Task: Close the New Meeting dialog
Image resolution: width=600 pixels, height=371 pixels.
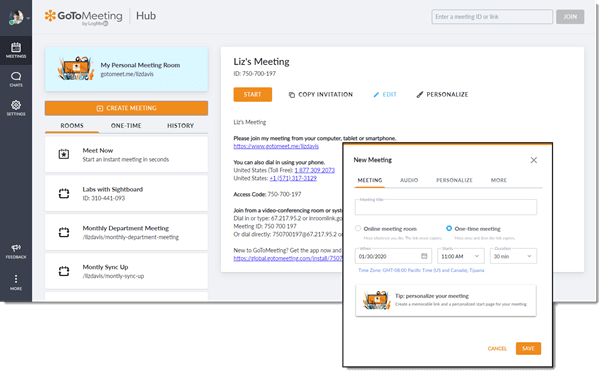Action: tap(534, 160)
